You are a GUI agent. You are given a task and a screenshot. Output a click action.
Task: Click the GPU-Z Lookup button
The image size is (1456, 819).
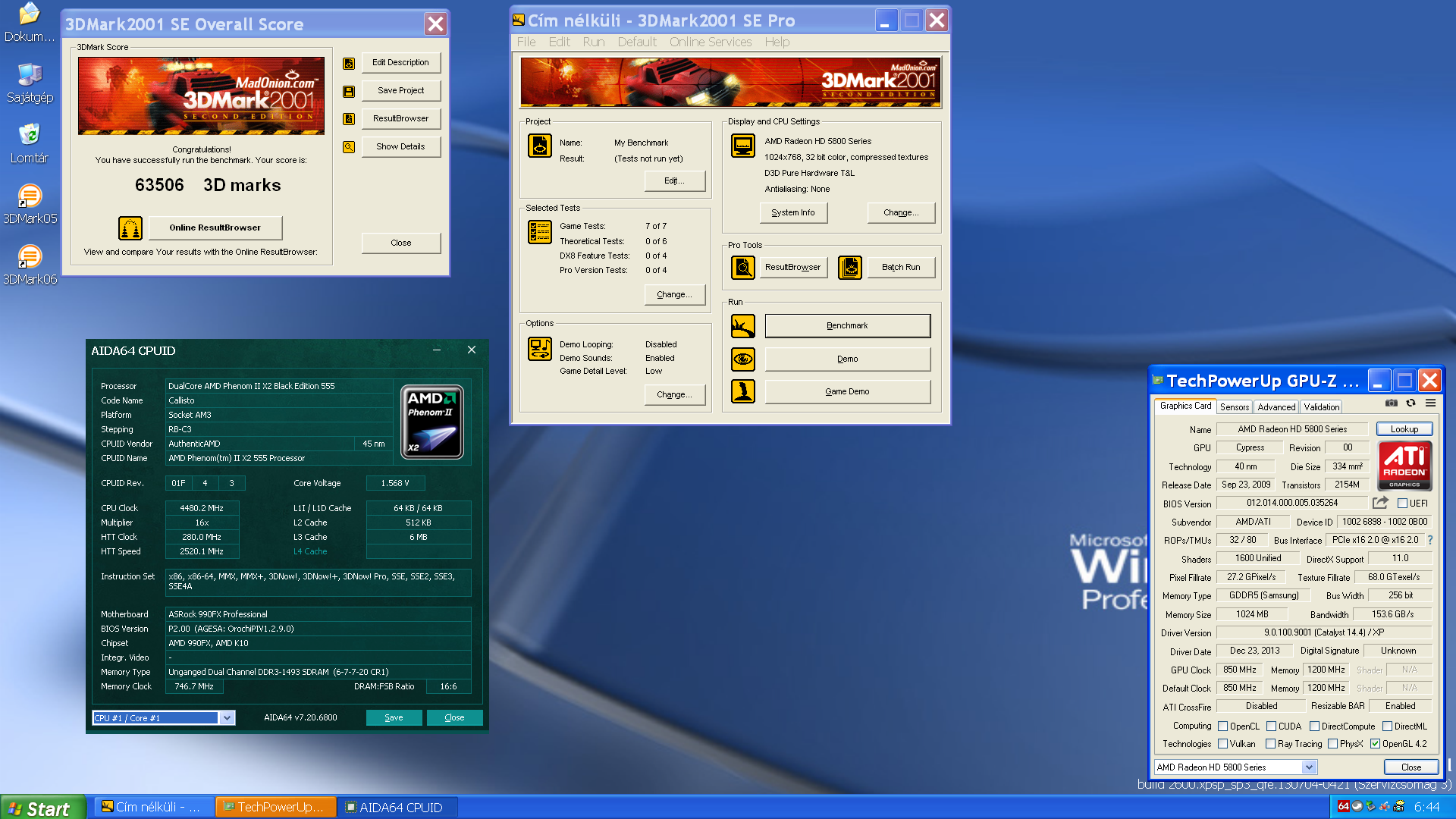[x=1404, y=429]
